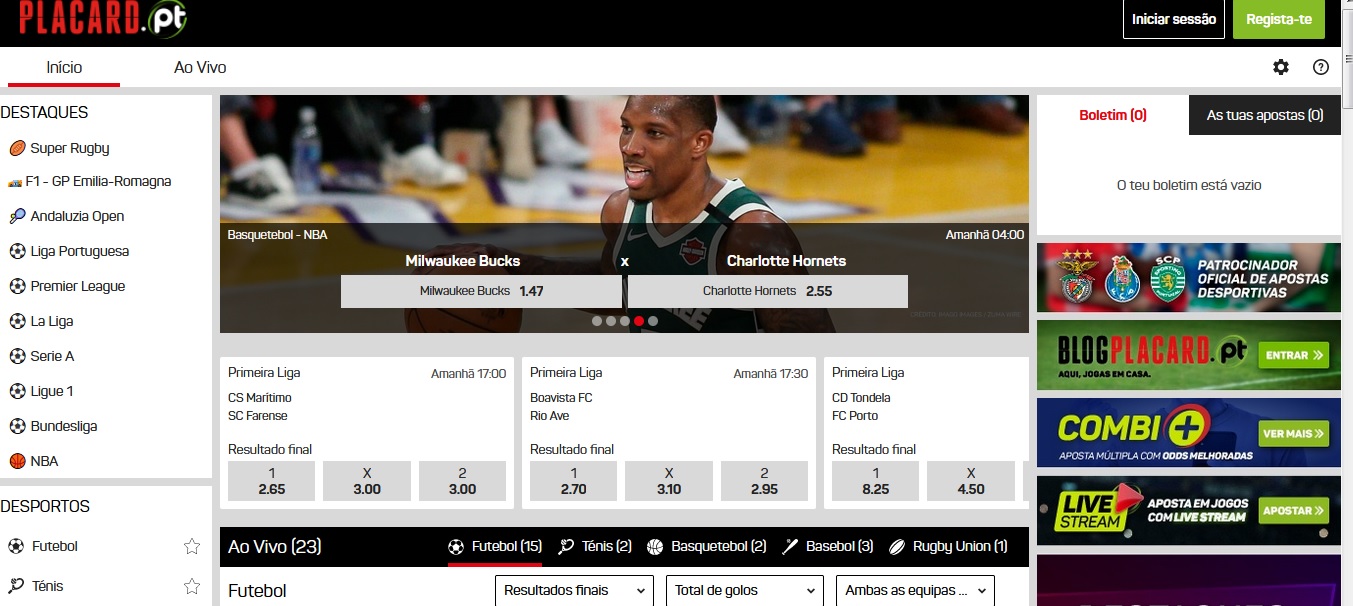Viewport: 1353px width, 606px height.
Task: Click the Serie A football icon
Action: (17, 356)
